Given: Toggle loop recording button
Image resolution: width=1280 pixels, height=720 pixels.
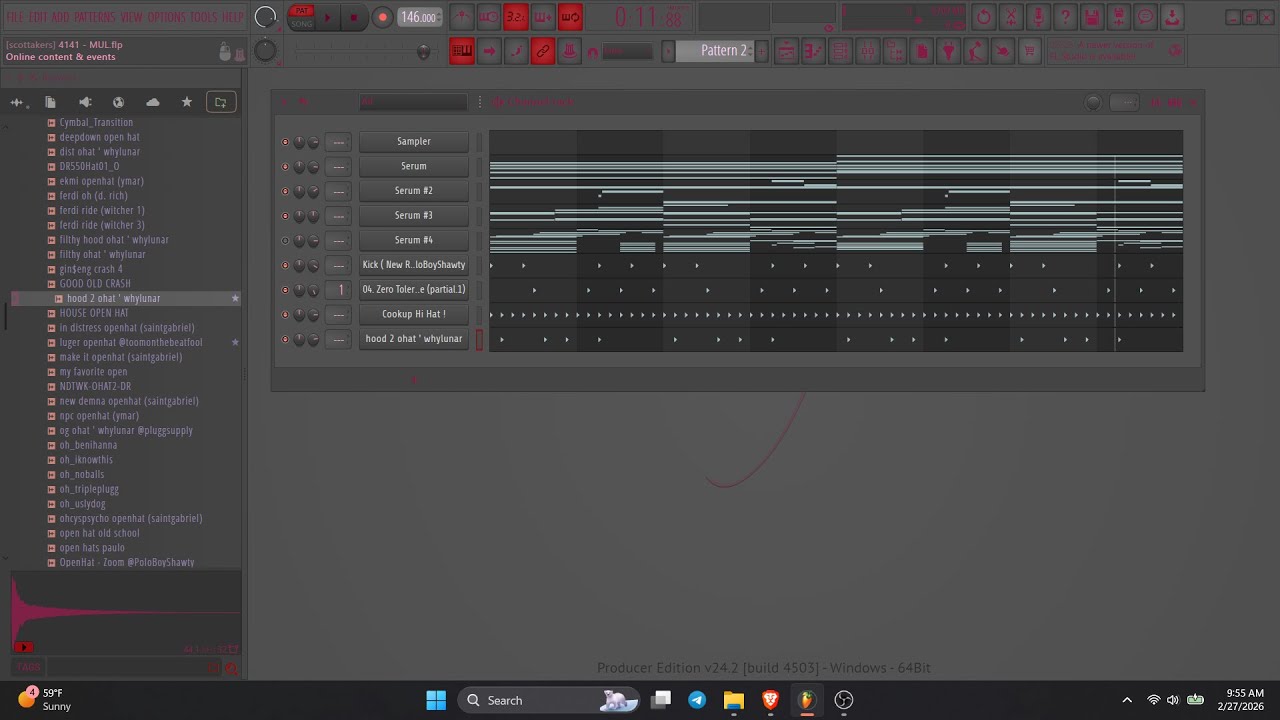Looking at the screenshot, I should point(570,17).
